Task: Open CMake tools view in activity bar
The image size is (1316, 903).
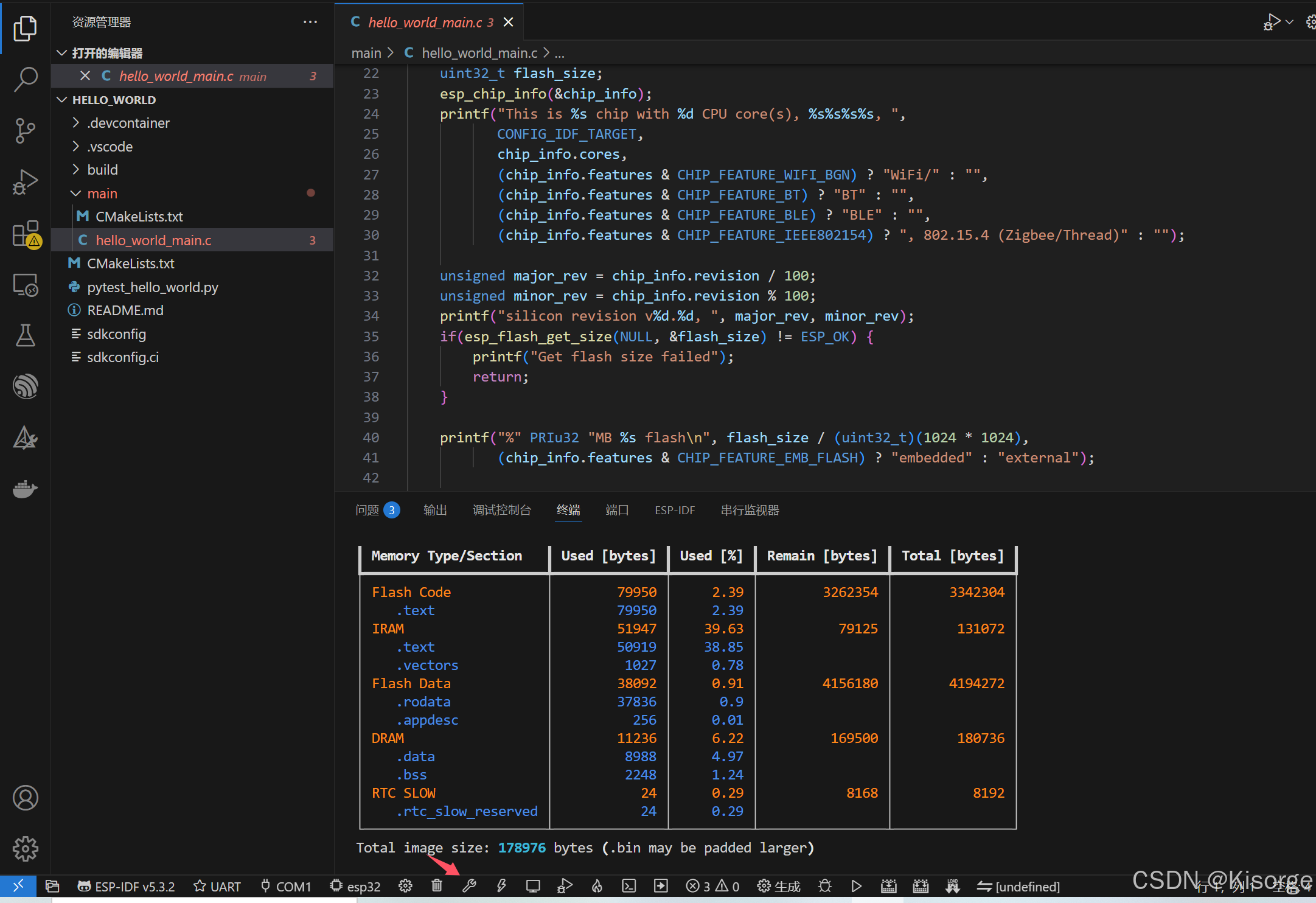Action: point(25,438)
